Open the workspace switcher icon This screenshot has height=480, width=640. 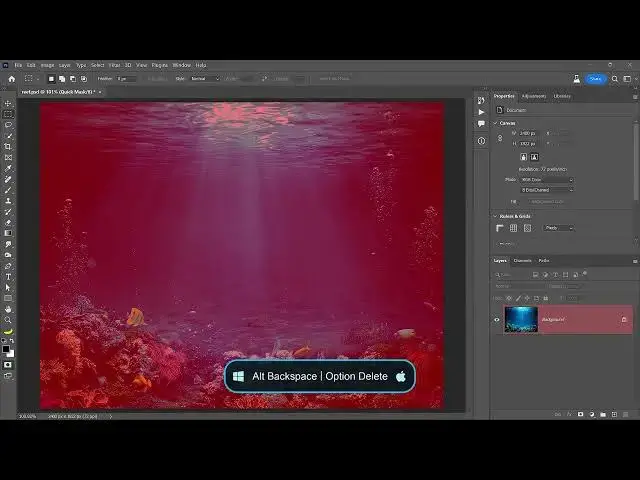click(x=627, y=79)
